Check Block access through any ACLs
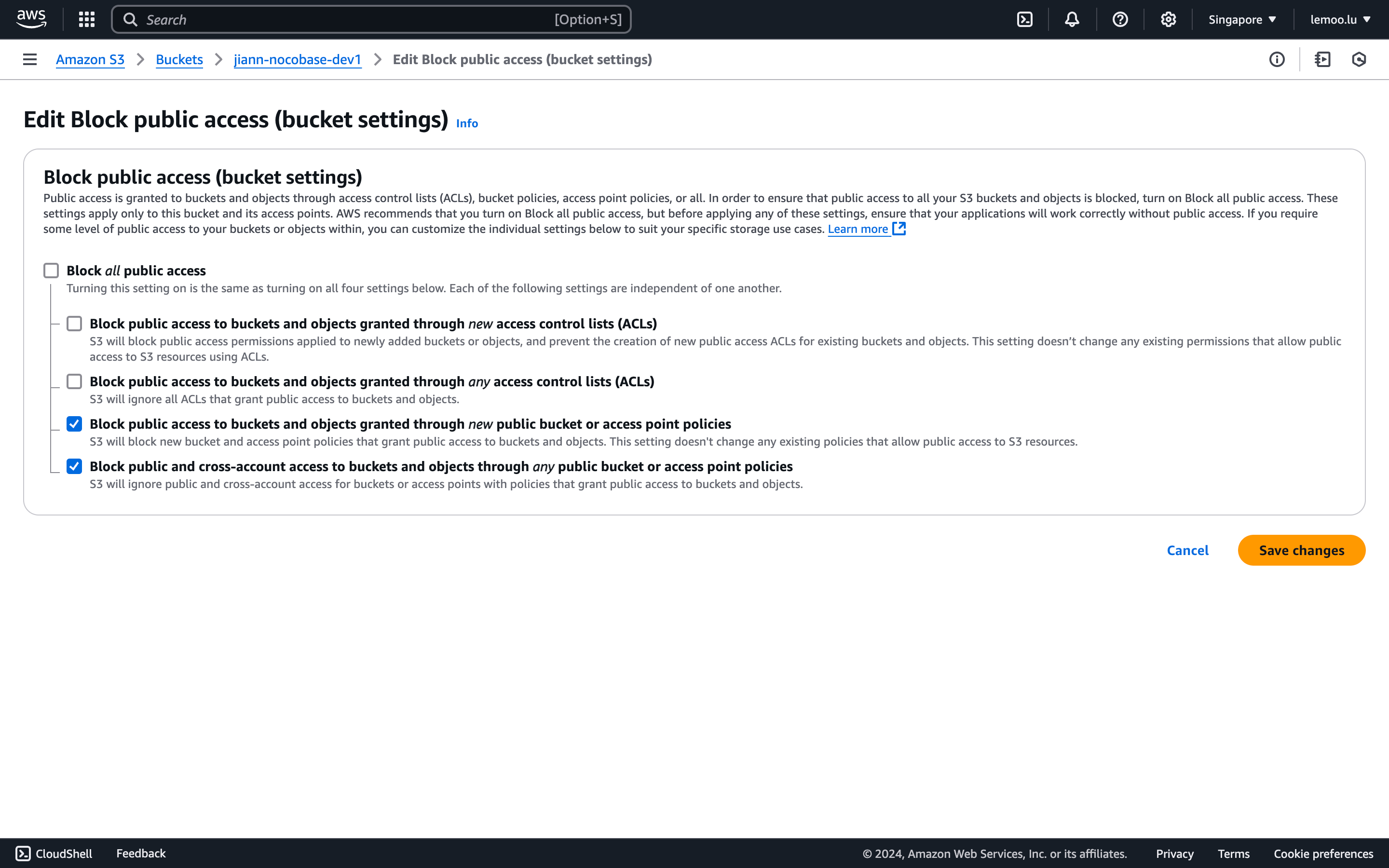 [74, 382]
